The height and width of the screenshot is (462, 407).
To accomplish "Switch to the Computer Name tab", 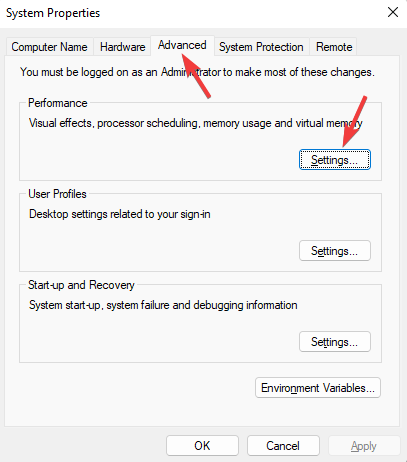I will [49, 47].
